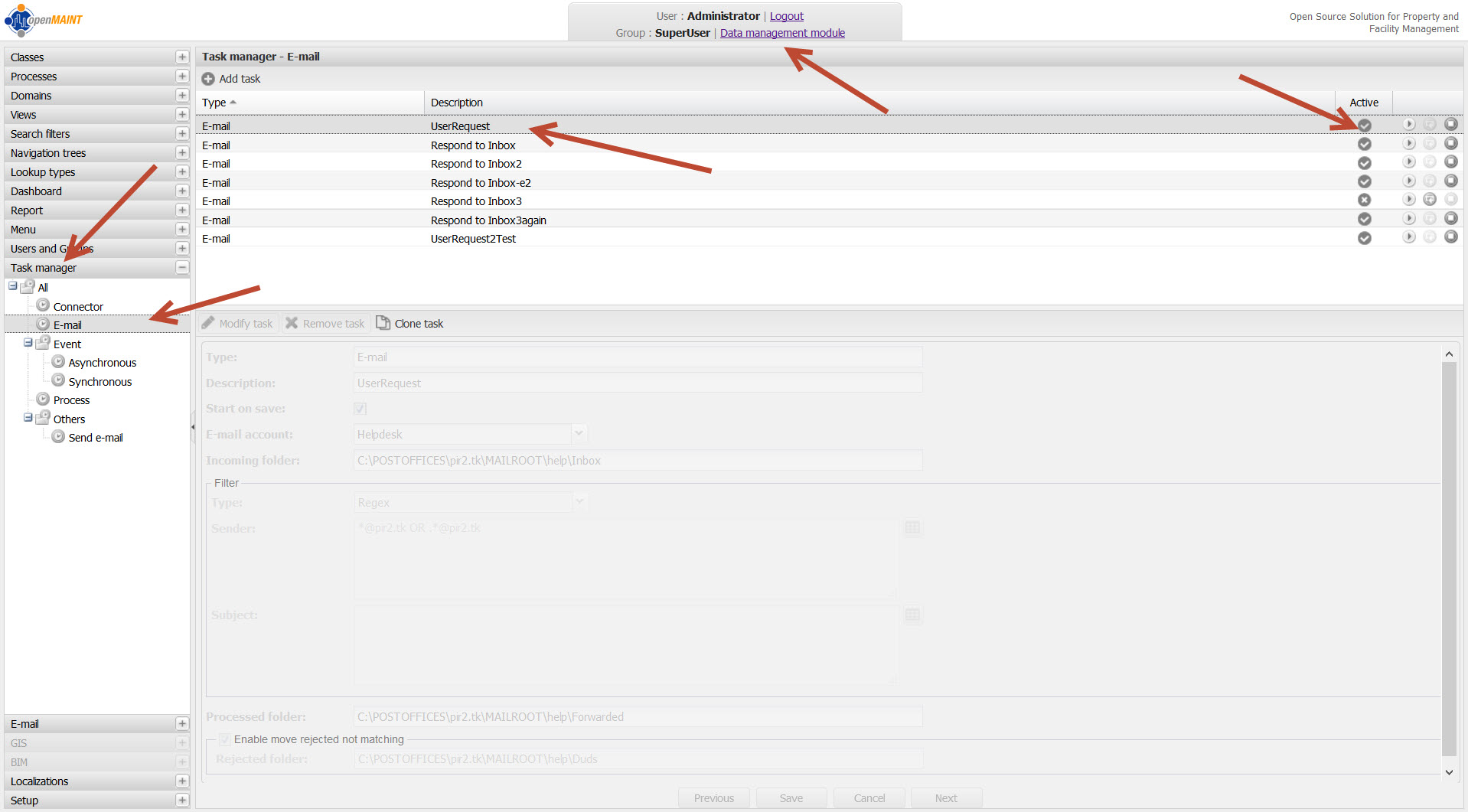Click the Clone task icon

pos(383,324)
